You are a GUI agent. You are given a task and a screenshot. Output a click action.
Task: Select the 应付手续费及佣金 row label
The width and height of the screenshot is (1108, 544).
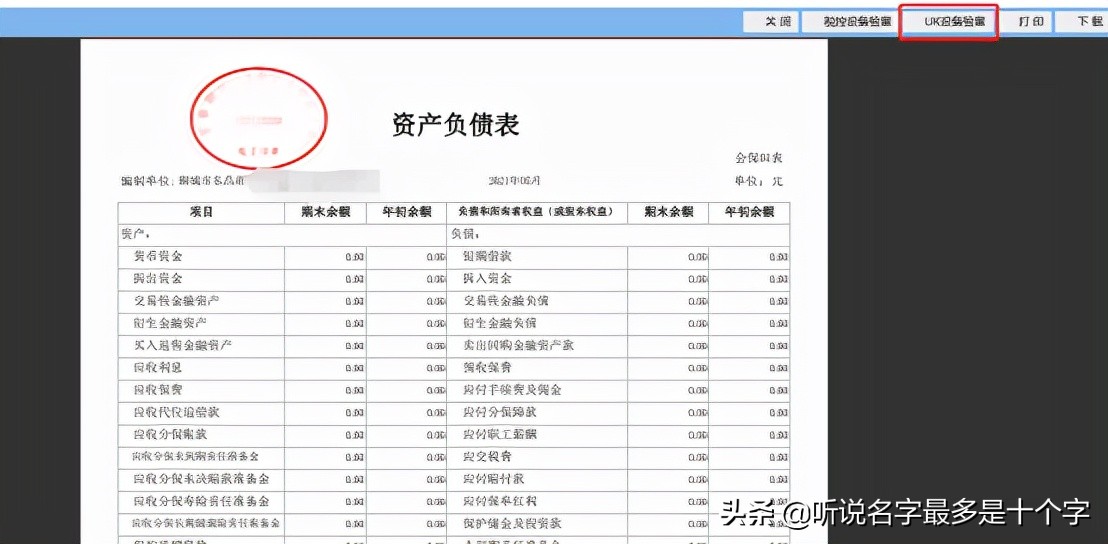pos(512,390)
